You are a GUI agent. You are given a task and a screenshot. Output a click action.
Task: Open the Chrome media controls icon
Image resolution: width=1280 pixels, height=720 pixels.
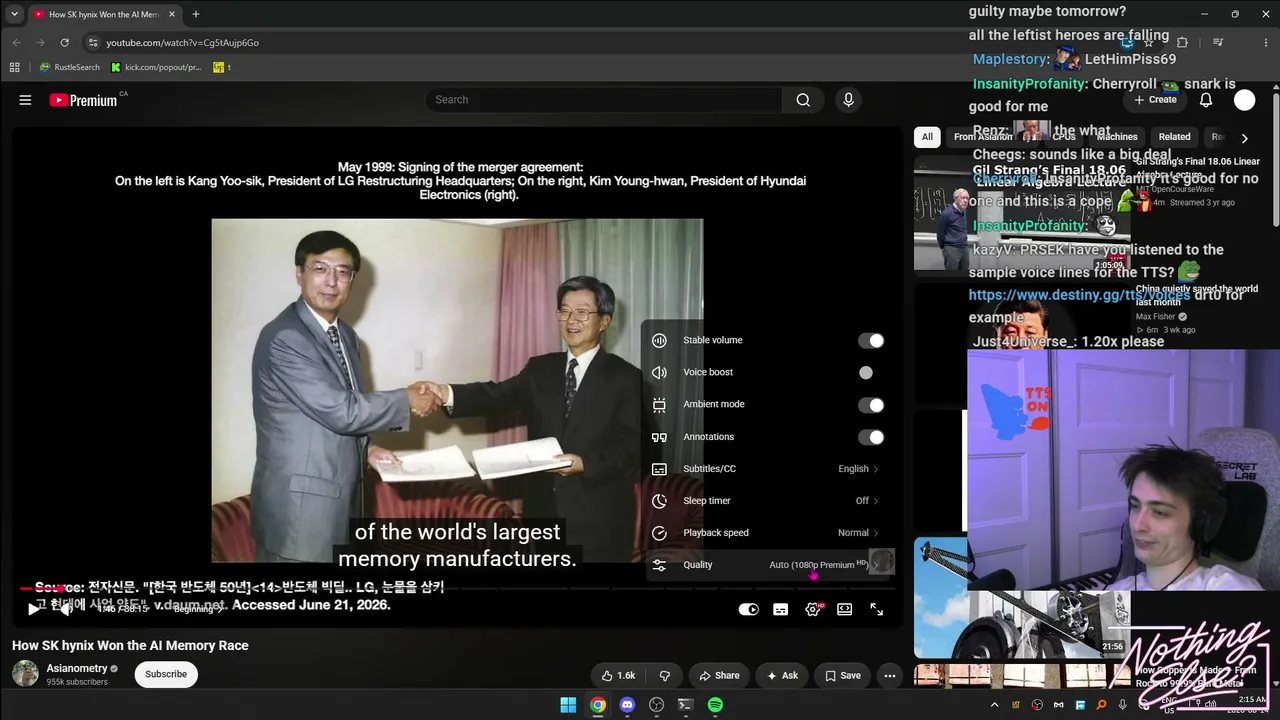(1217, 43)
